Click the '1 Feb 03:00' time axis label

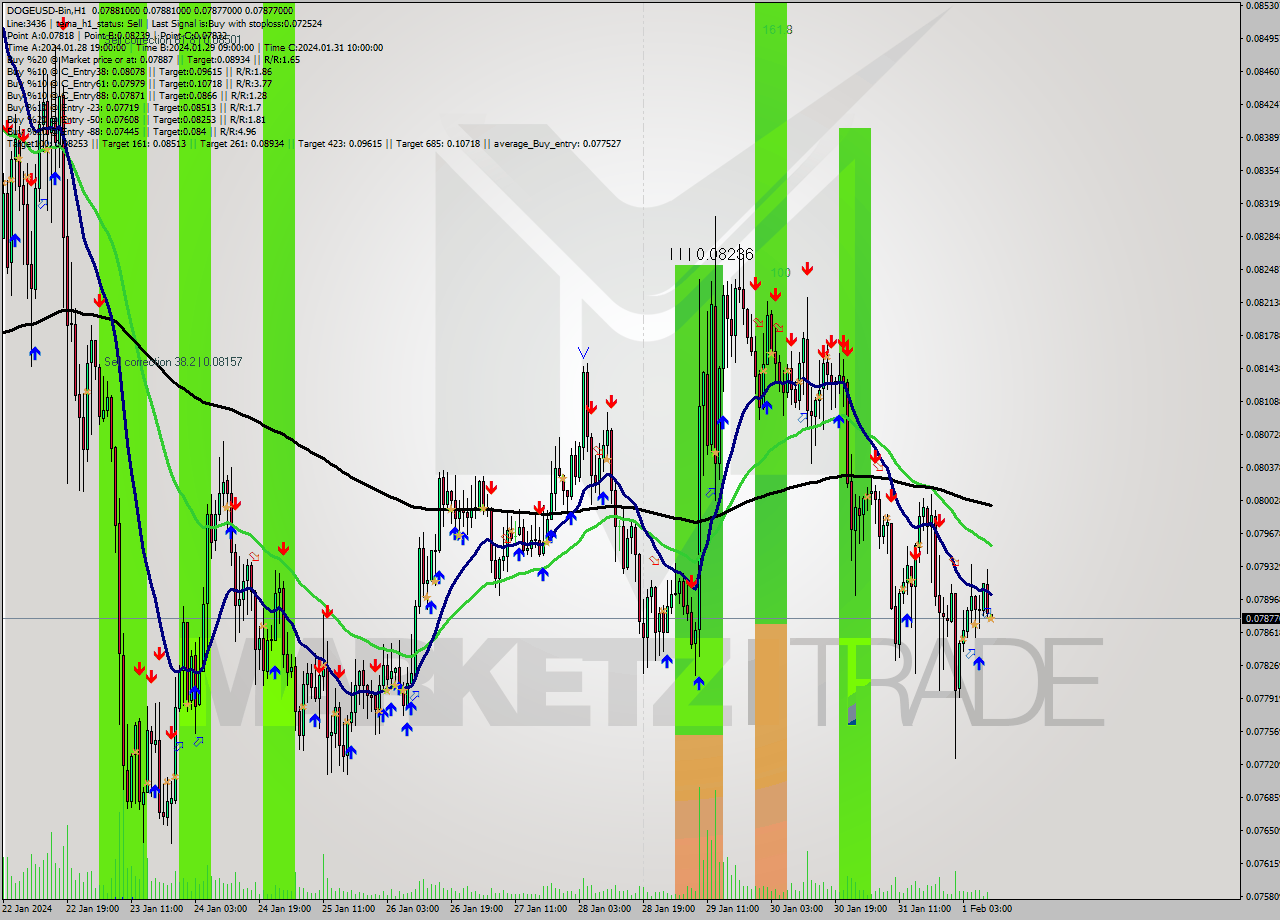pyautogui.click(x=986, y=909)
